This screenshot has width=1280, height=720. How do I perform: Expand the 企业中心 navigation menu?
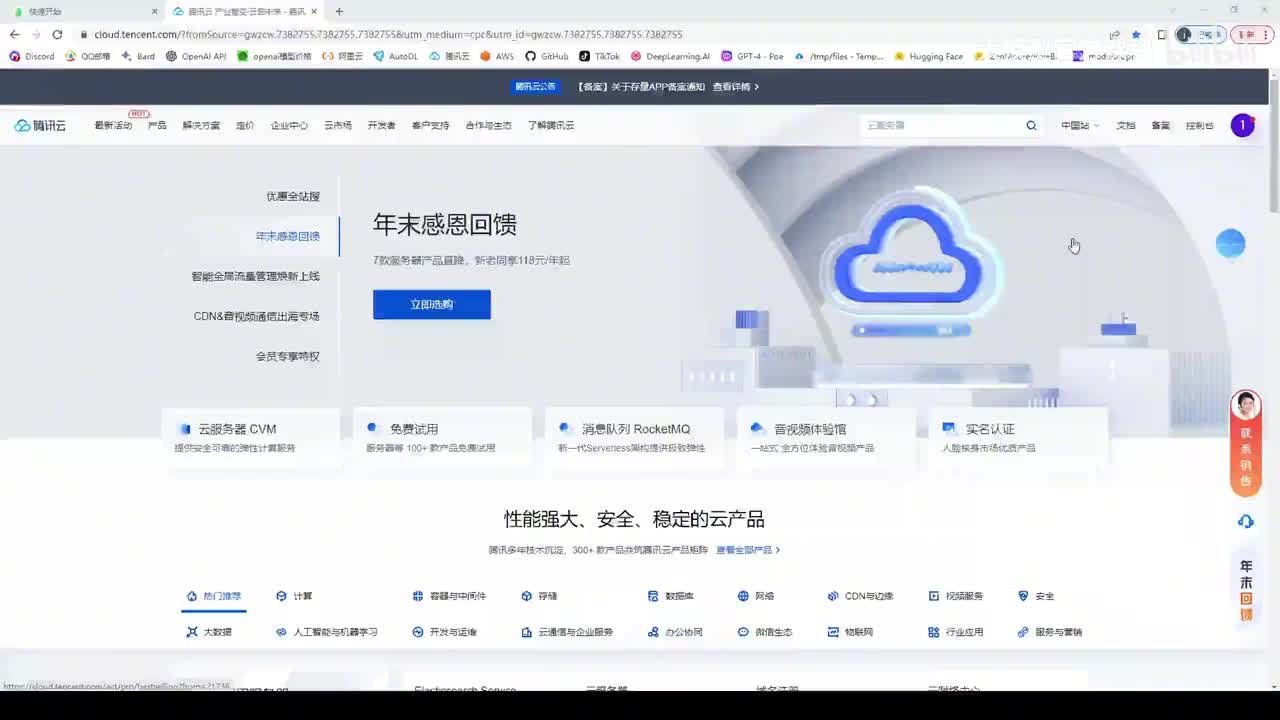[x=289, y=125]
